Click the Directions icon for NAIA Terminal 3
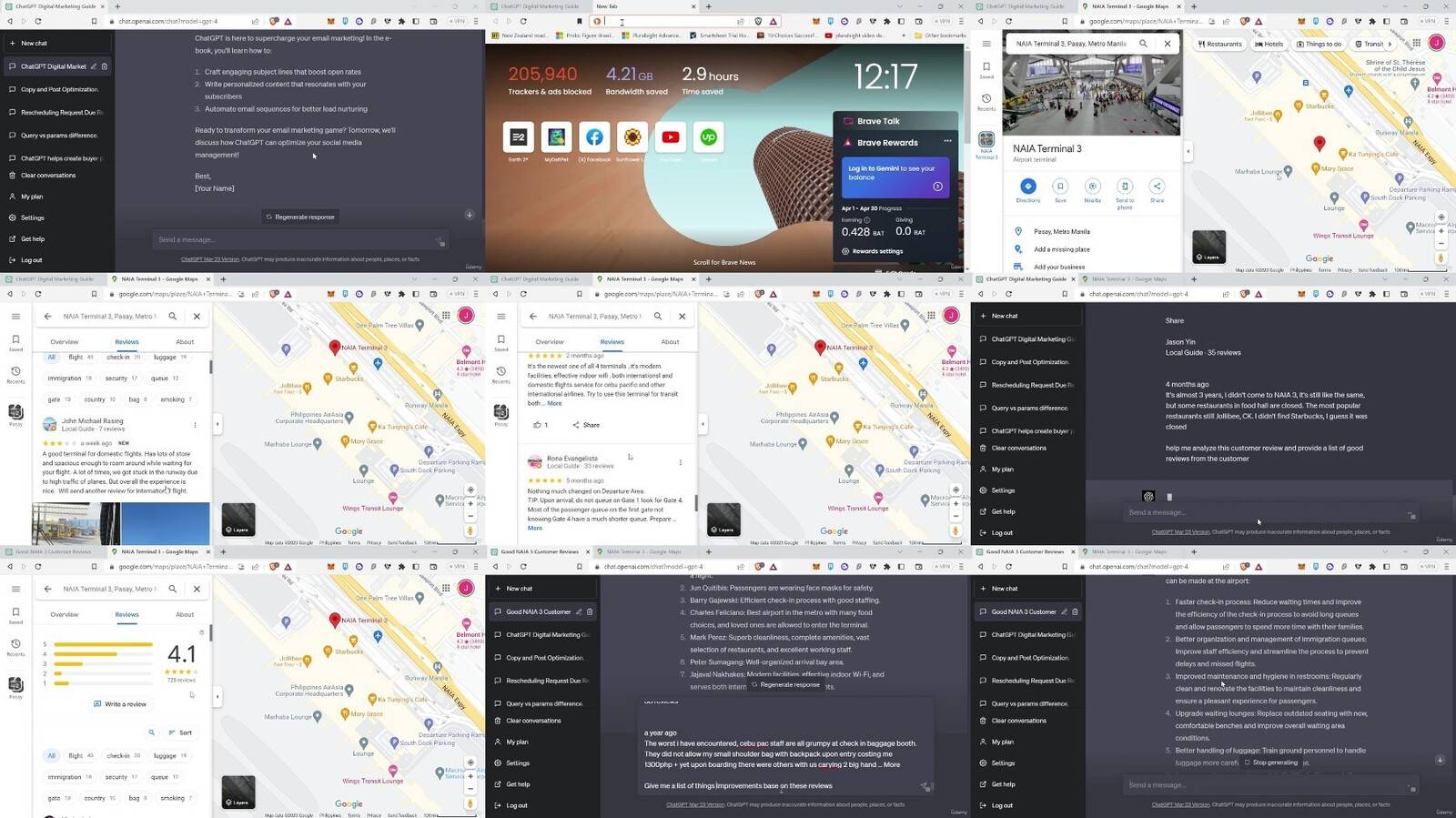The image size is (1456, 818). [x=1027, y=187]
